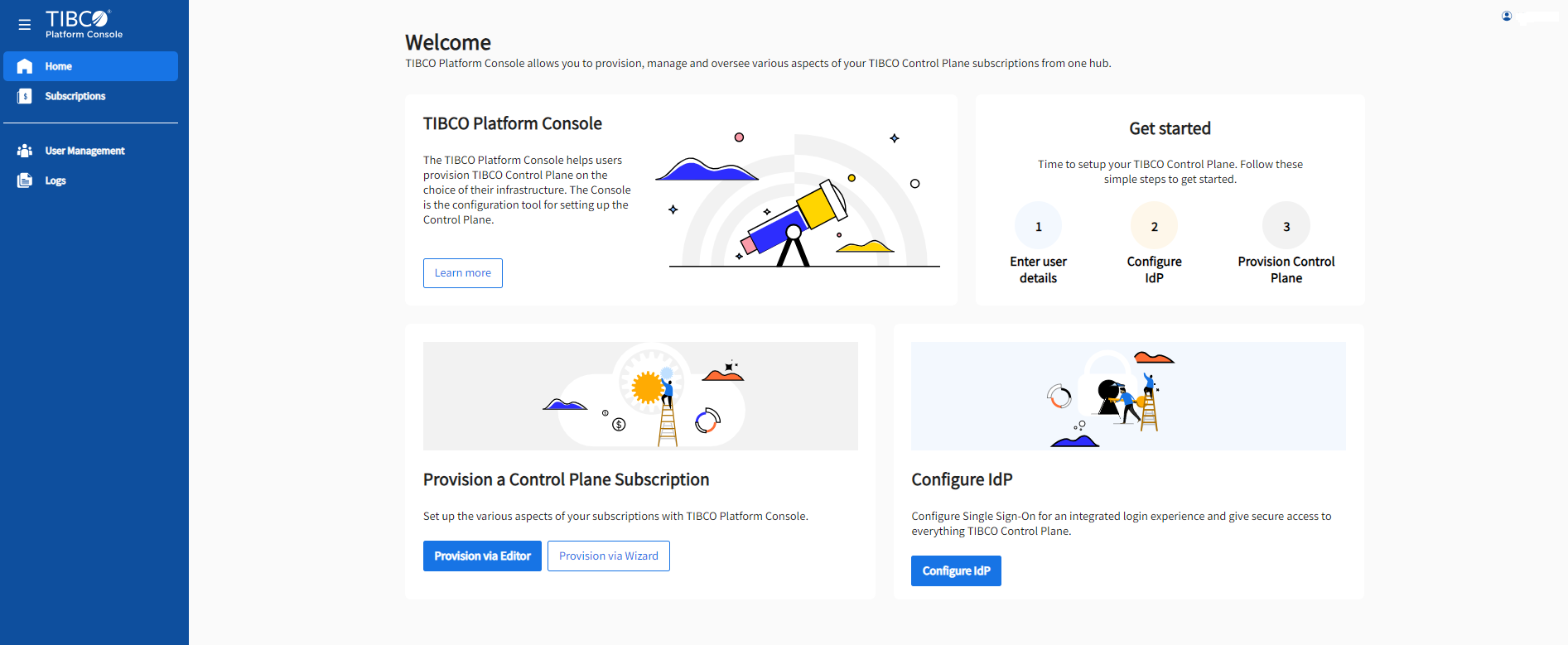
Task: Open the user profile icon
Action: click(1507, 17)
